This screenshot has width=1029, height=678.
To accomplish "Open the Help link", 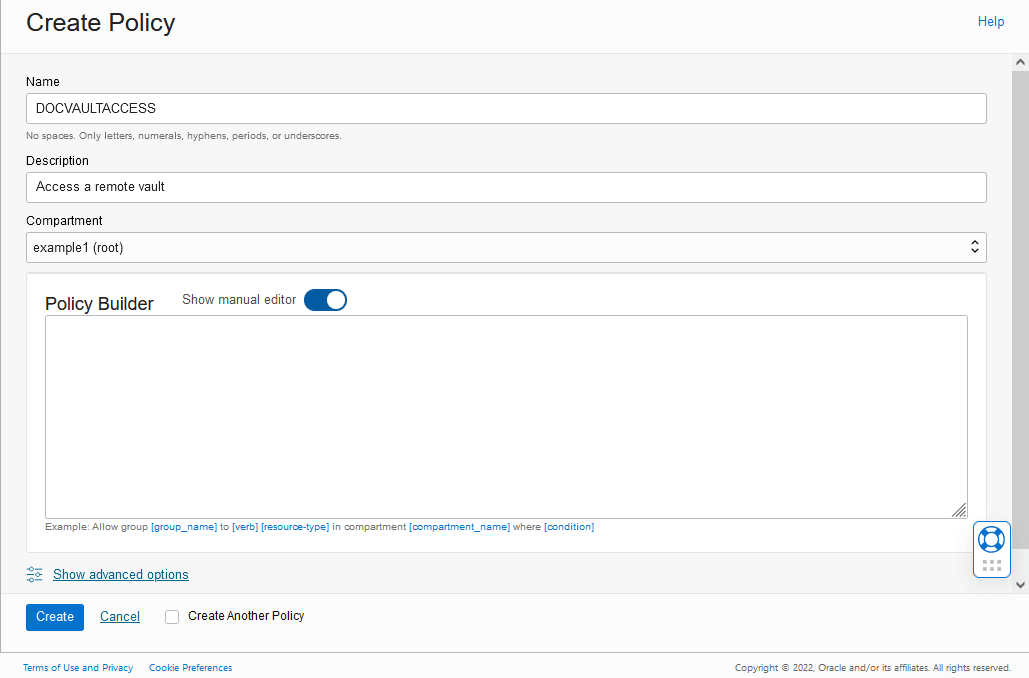I will coord(990,21).
